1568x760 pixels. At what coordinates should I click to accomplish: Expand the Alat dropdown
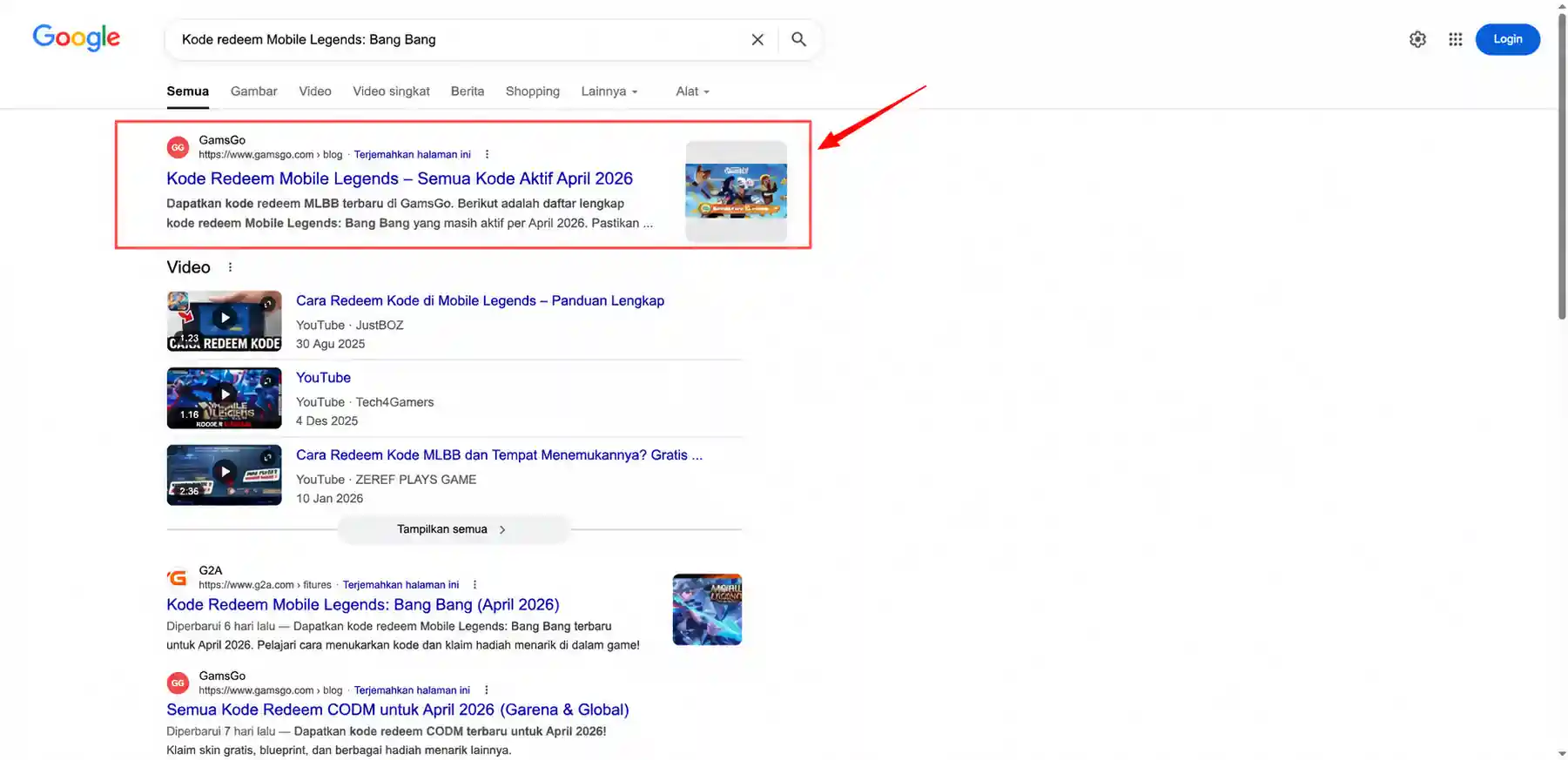(x=692, y=91)
